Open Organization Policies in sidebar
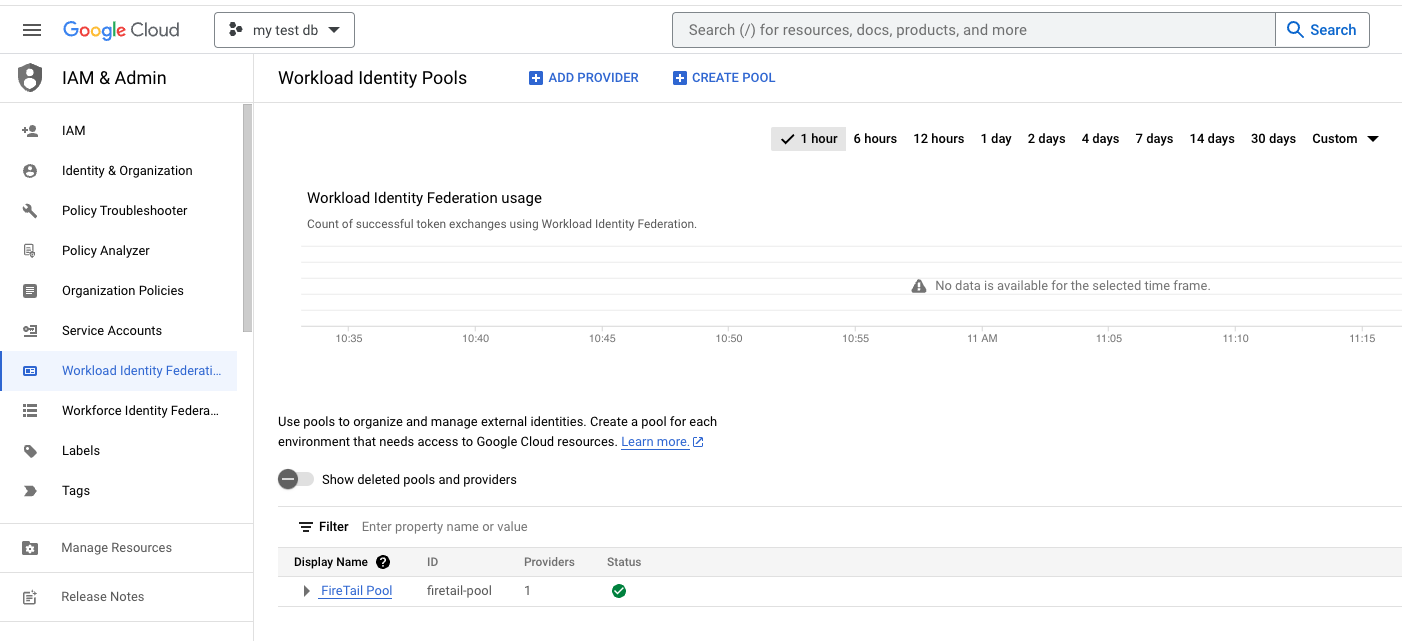Screen dimensions: 1402x641 click(x=123, y=291)
